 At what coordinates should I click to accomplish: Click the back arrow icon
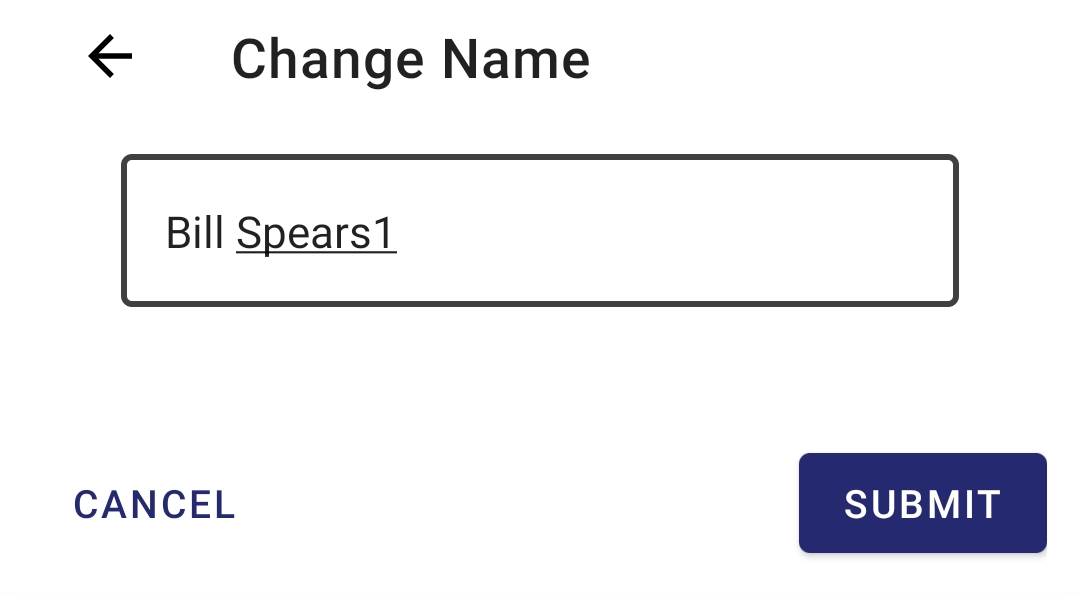click(110, 57)
